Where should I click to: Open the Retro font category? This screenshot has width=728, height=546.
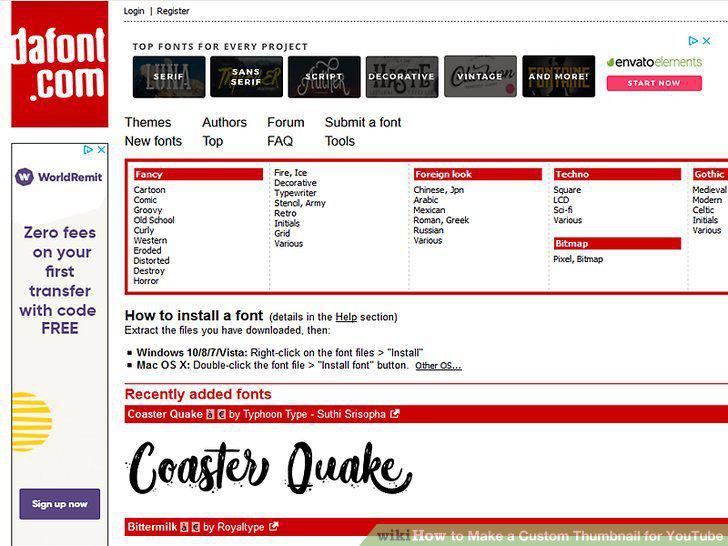[285, 213]
